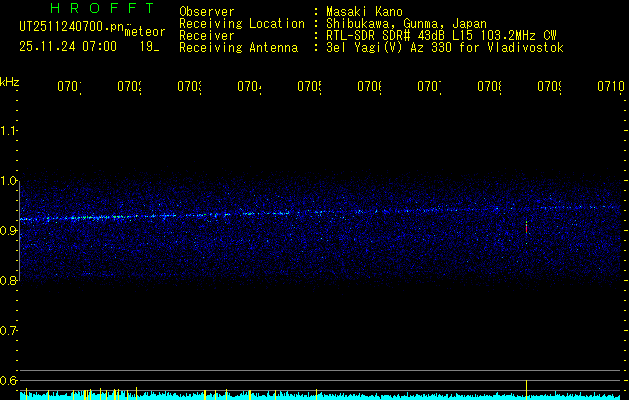629x400 pixels.
Task: Click the 0.7 frequency axis label
Action: click(9, 331)
